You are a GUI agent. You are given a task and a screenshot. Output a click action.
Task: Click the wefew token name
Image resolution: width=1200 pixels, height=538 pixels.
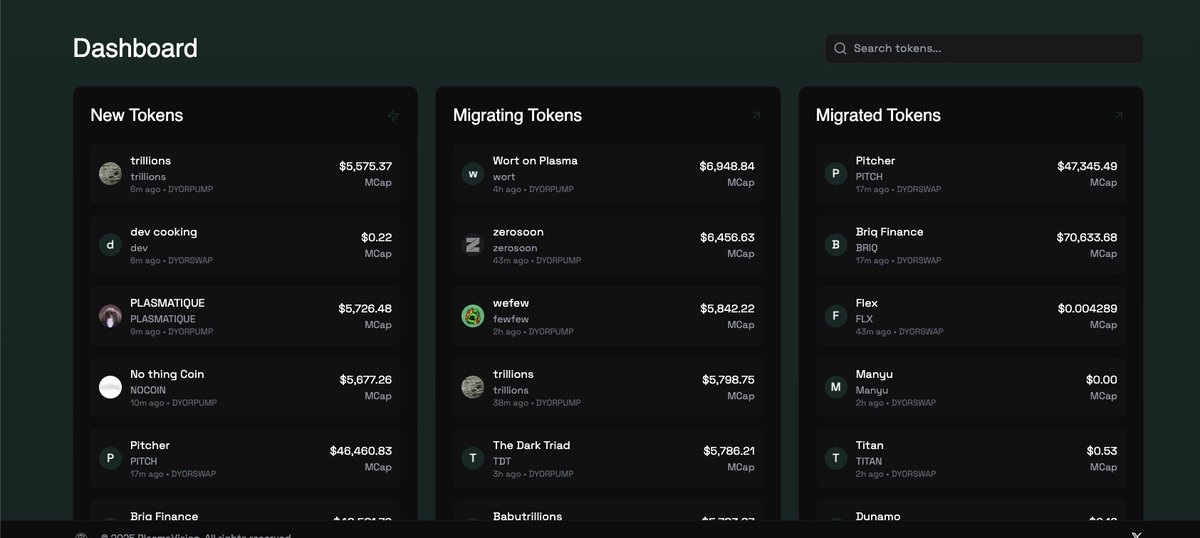(x=512, y=303)
